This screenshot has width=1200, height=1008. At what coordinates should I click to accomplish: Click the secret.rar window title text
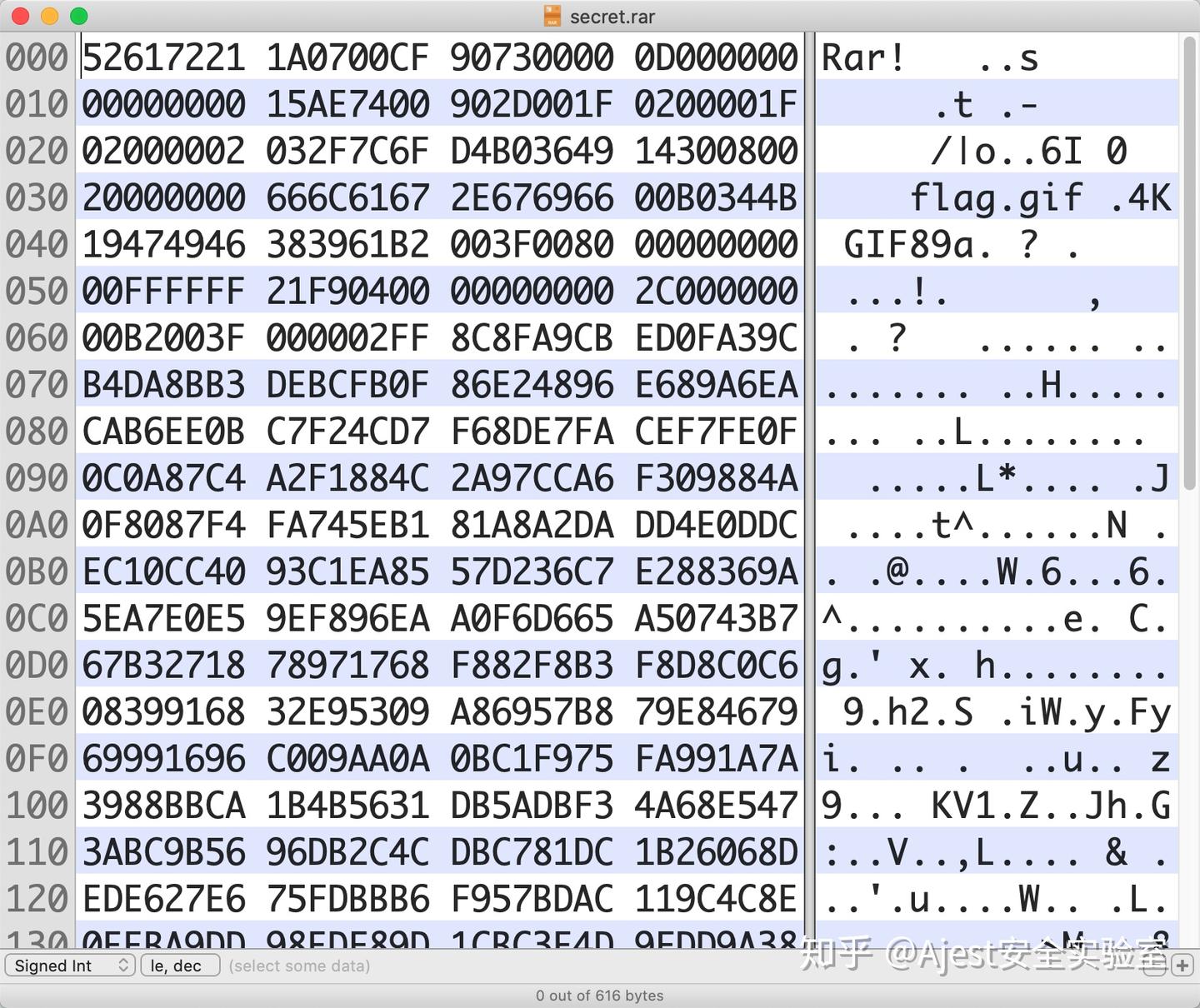tap(612, 17)
